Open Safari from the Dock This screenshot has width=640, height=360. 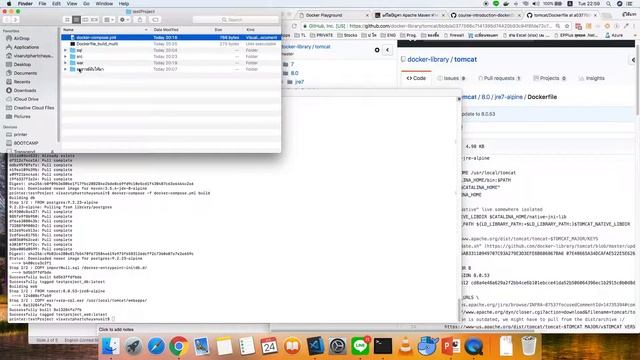point(156,346)
